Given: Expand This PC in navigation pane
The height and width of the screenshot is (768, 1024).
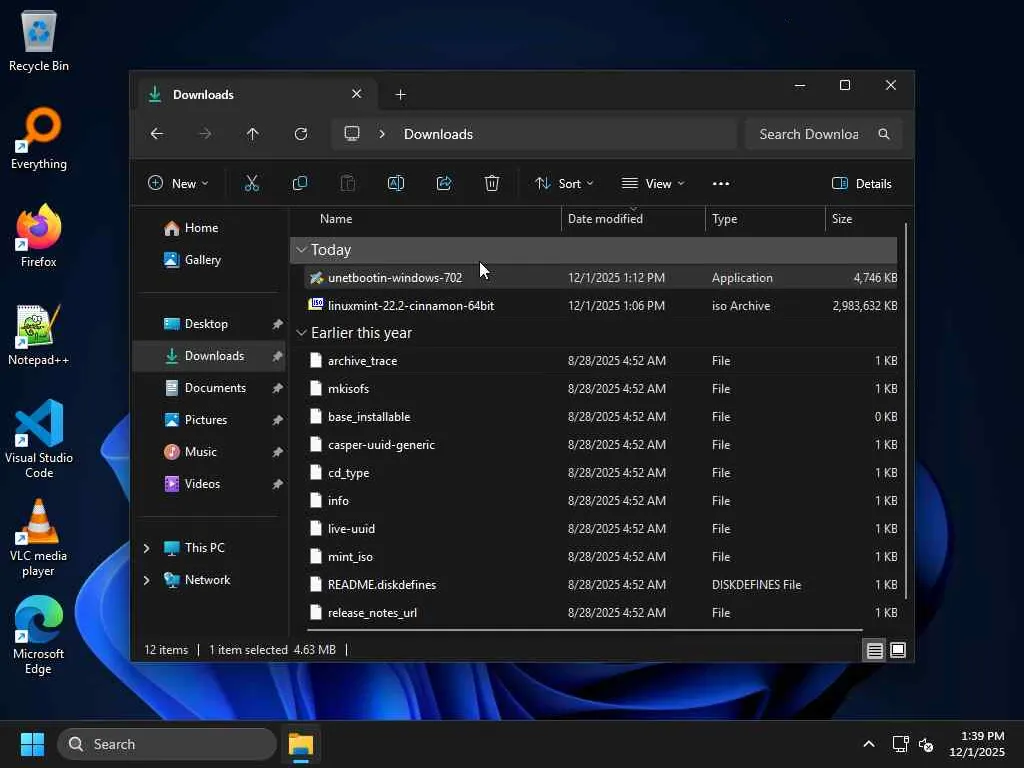Looking at the screenshot, I should (147, 548).
